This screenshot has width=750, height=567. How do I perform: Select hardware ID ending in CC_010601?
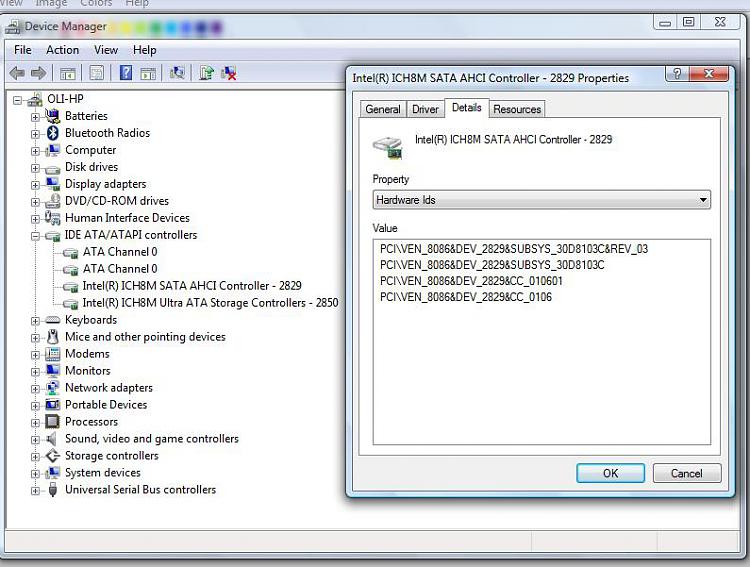click(471, 281)
